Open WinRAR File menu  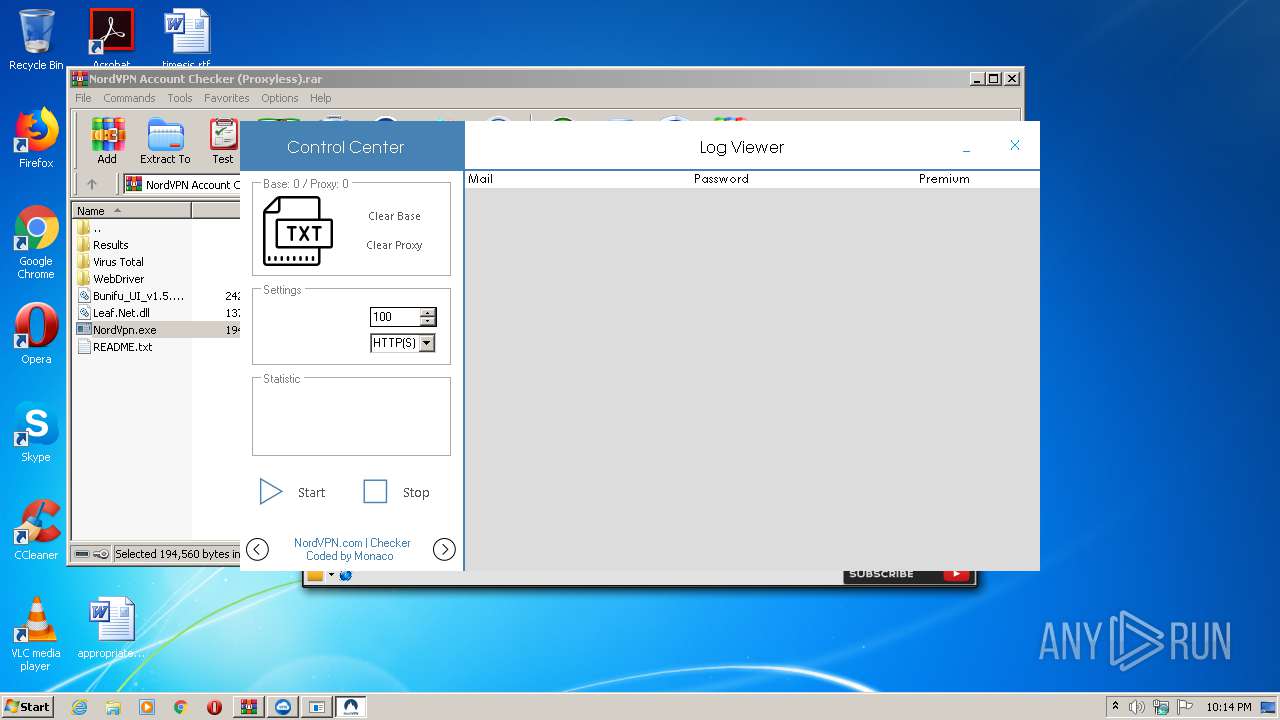click(83, 98)
